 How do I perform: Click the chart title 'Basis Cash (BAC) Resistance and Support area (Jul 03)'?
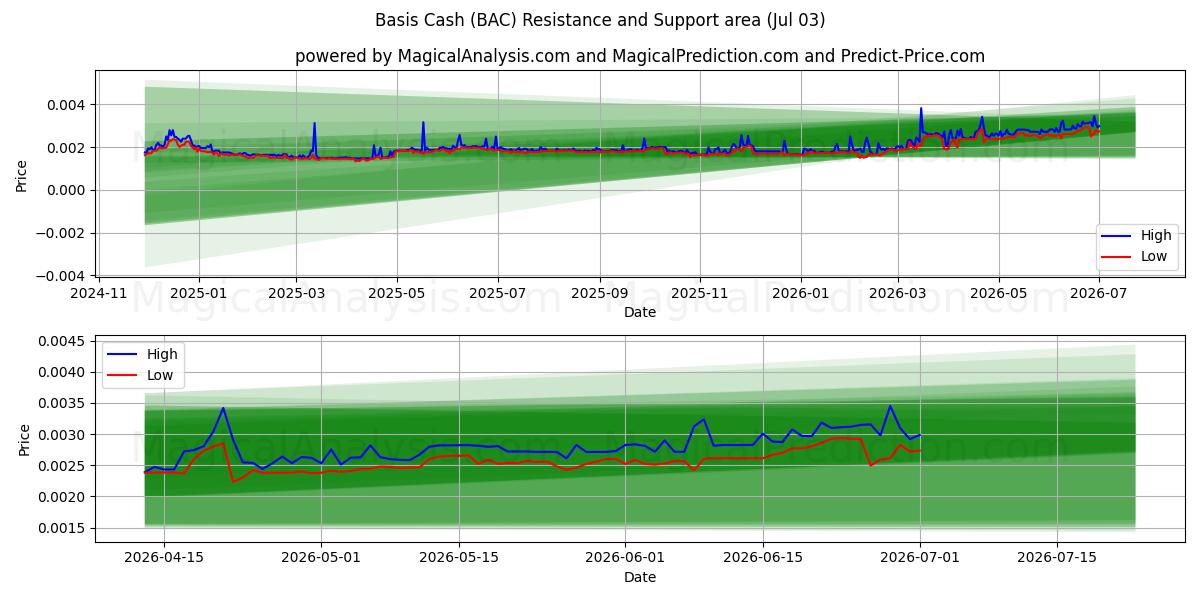click(600, 20)
